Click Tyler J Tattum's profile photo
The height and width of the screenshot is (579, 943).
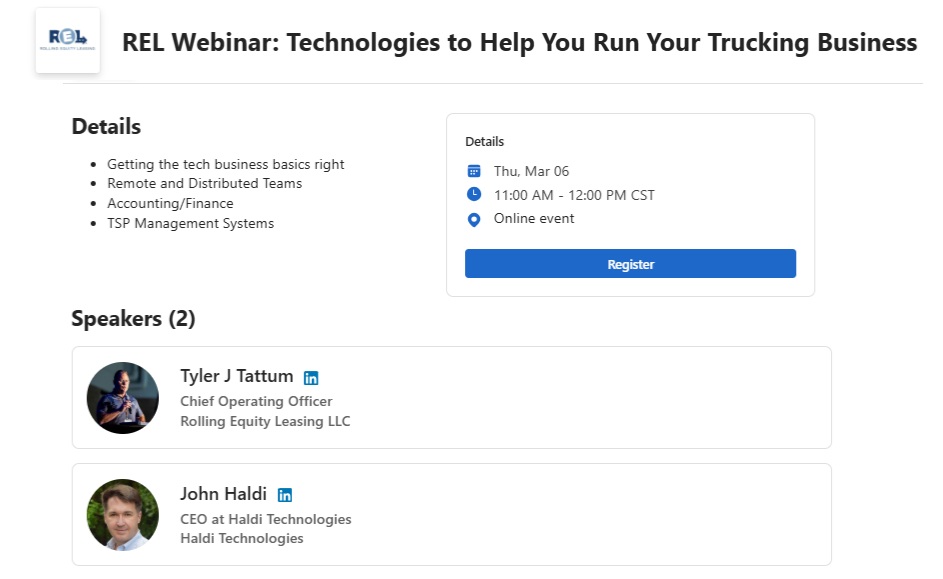[x=123, y=397]
